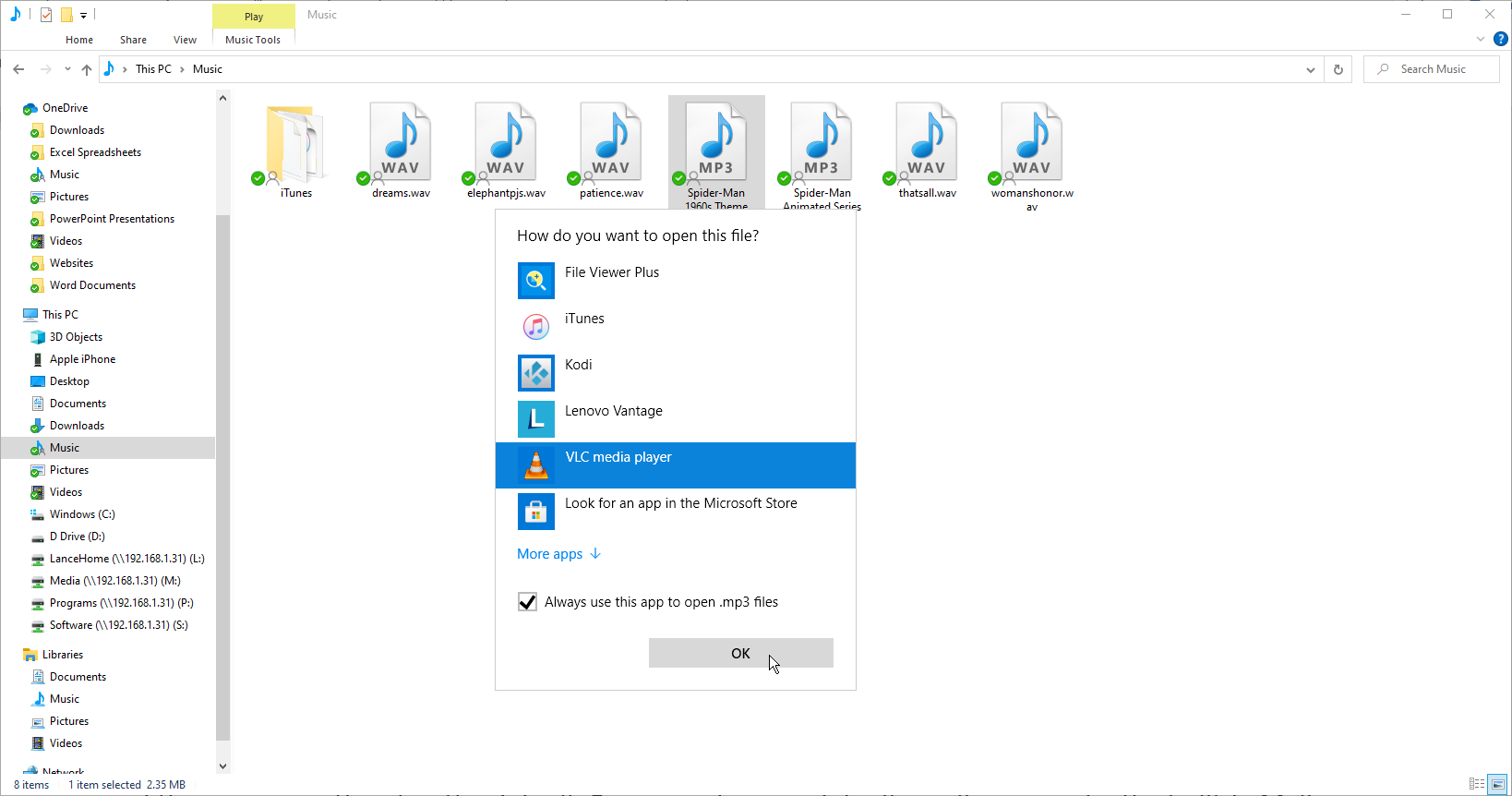Viewport: 1512px width, 796px height.
Task: Click the Forward navigation arrow
Action: [45, 69]
